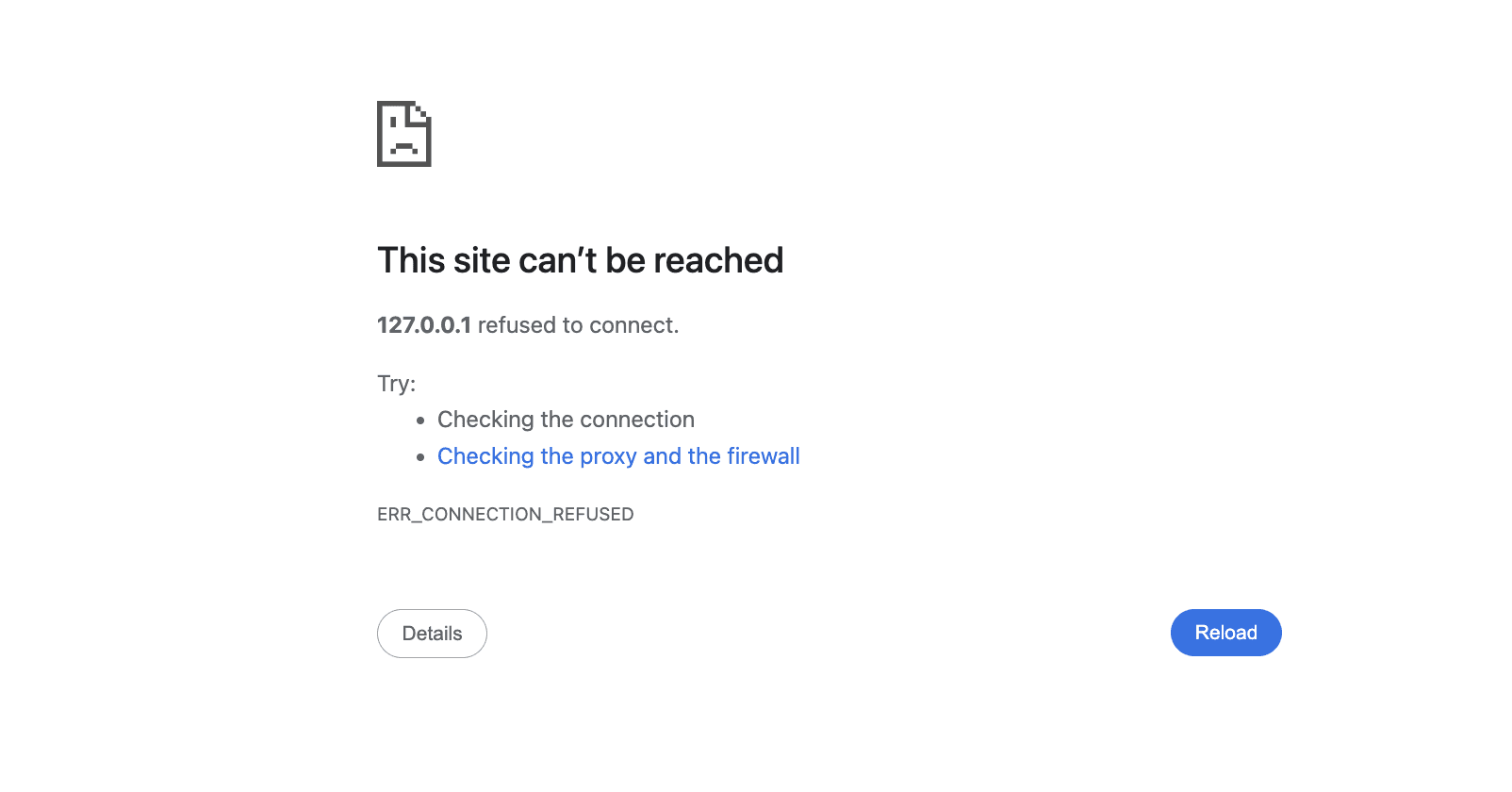
Task: Click the bold 127.0.0.1 address
Action: tap(424, 325)
